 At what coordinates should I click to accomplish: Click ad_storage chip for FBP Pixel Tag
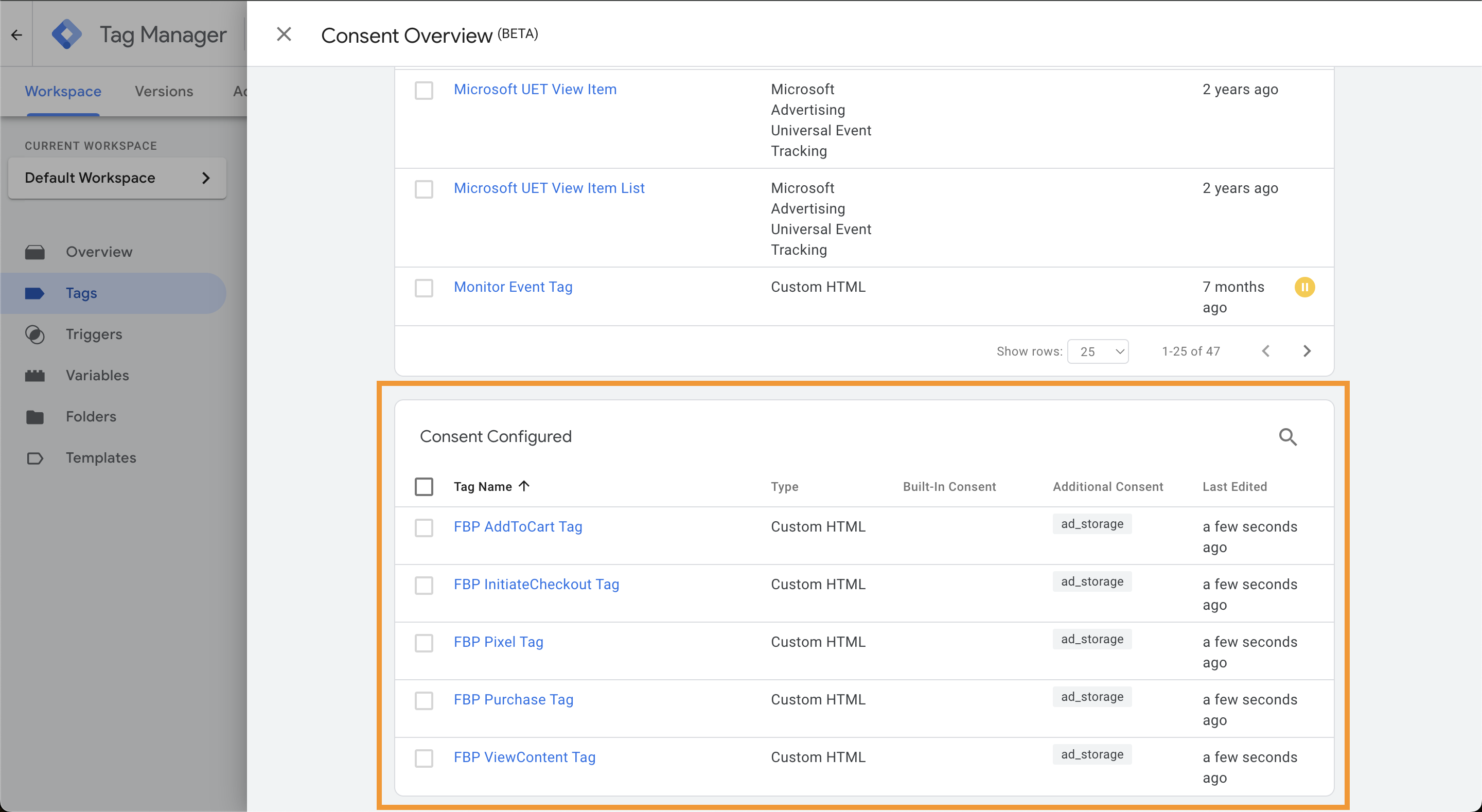(1092, 639)
